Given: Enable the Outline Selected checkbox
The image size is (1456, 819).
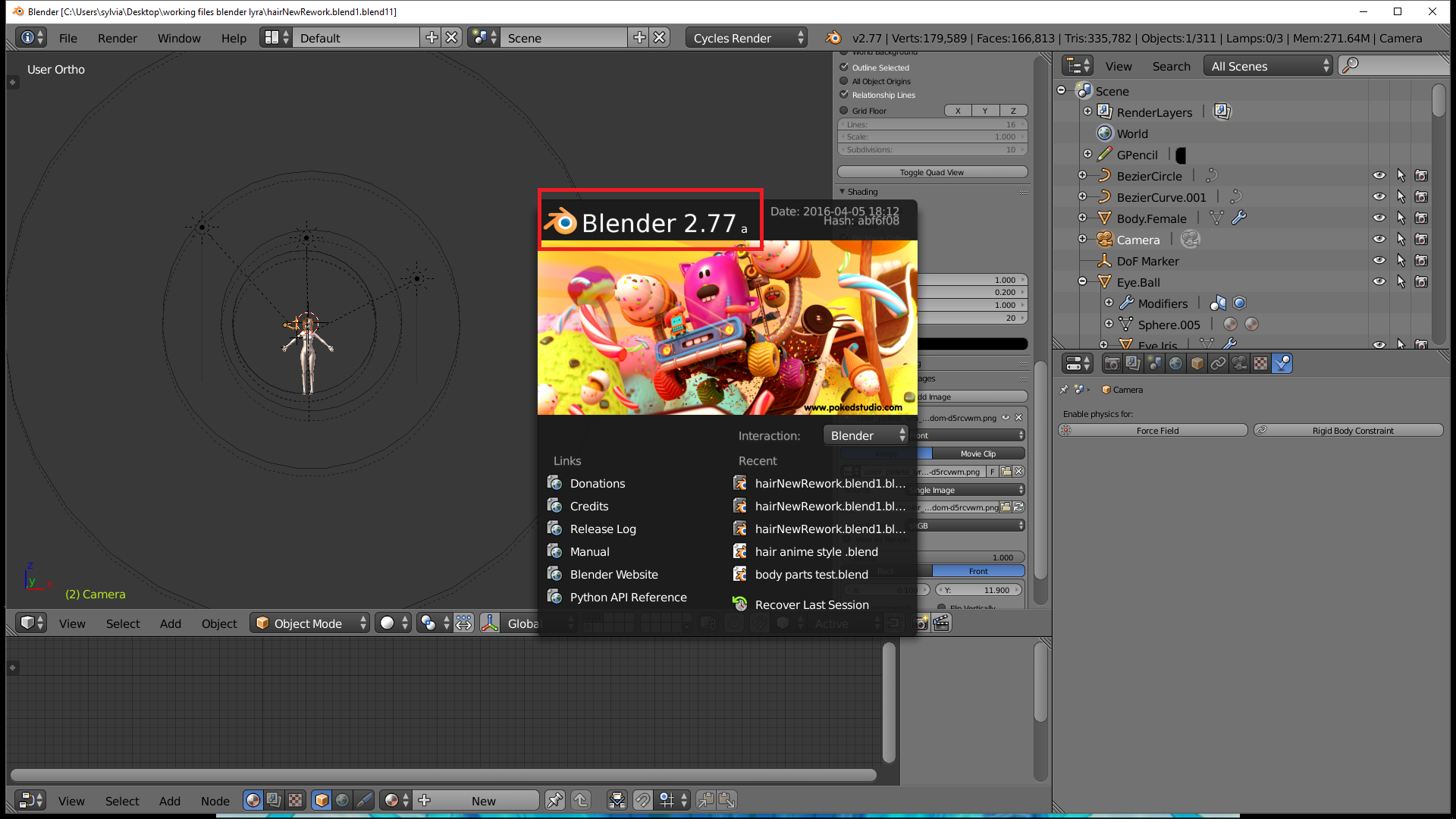Looking at the screenshot, I should coord(844,67).
